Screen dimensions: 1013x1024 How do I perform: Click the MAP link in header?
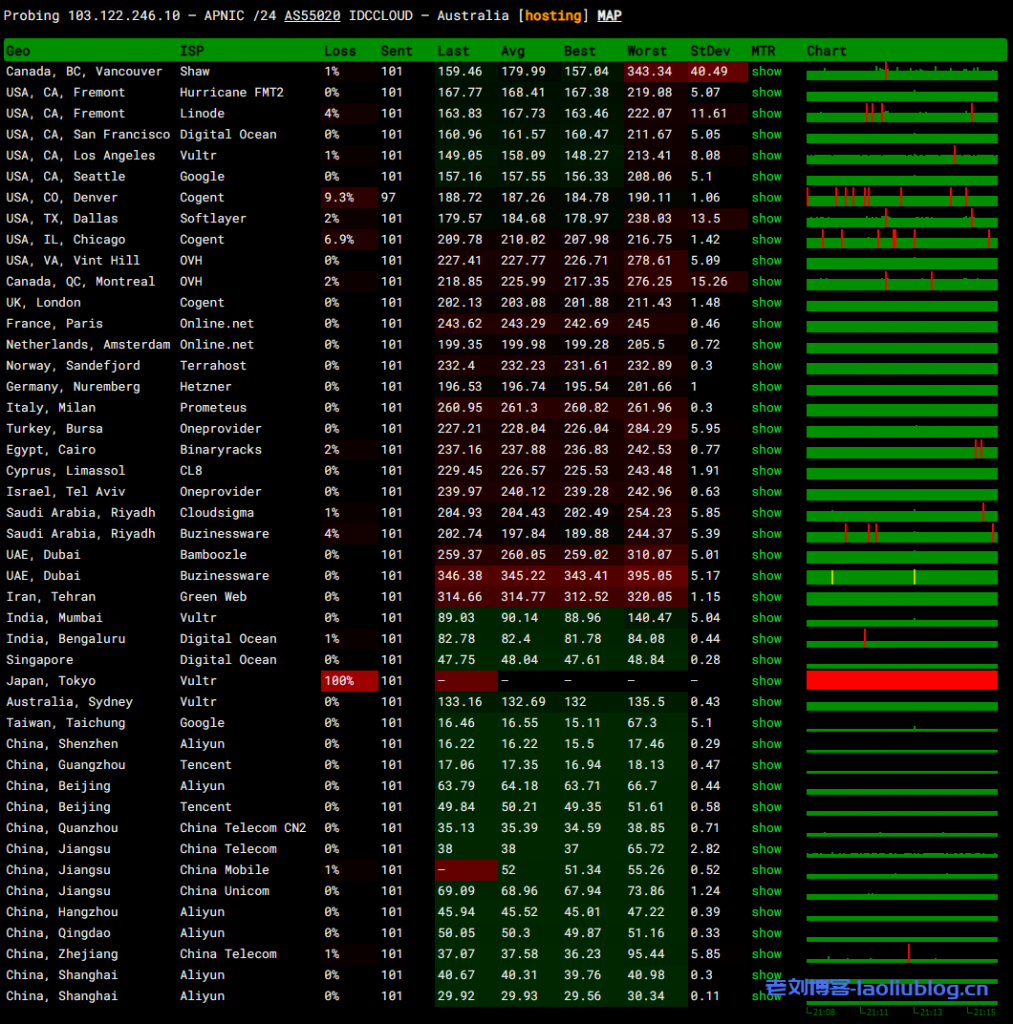click(609, 16)
